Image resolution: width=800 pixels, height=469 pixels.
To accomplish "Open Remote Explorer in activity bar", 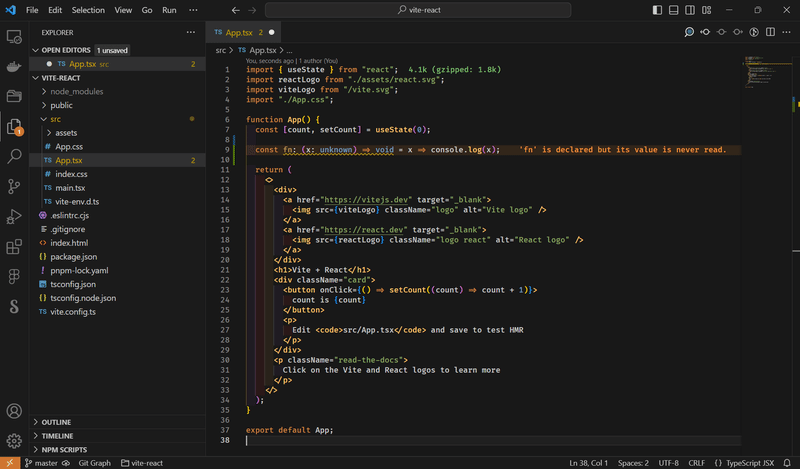I will pos(14,37).
